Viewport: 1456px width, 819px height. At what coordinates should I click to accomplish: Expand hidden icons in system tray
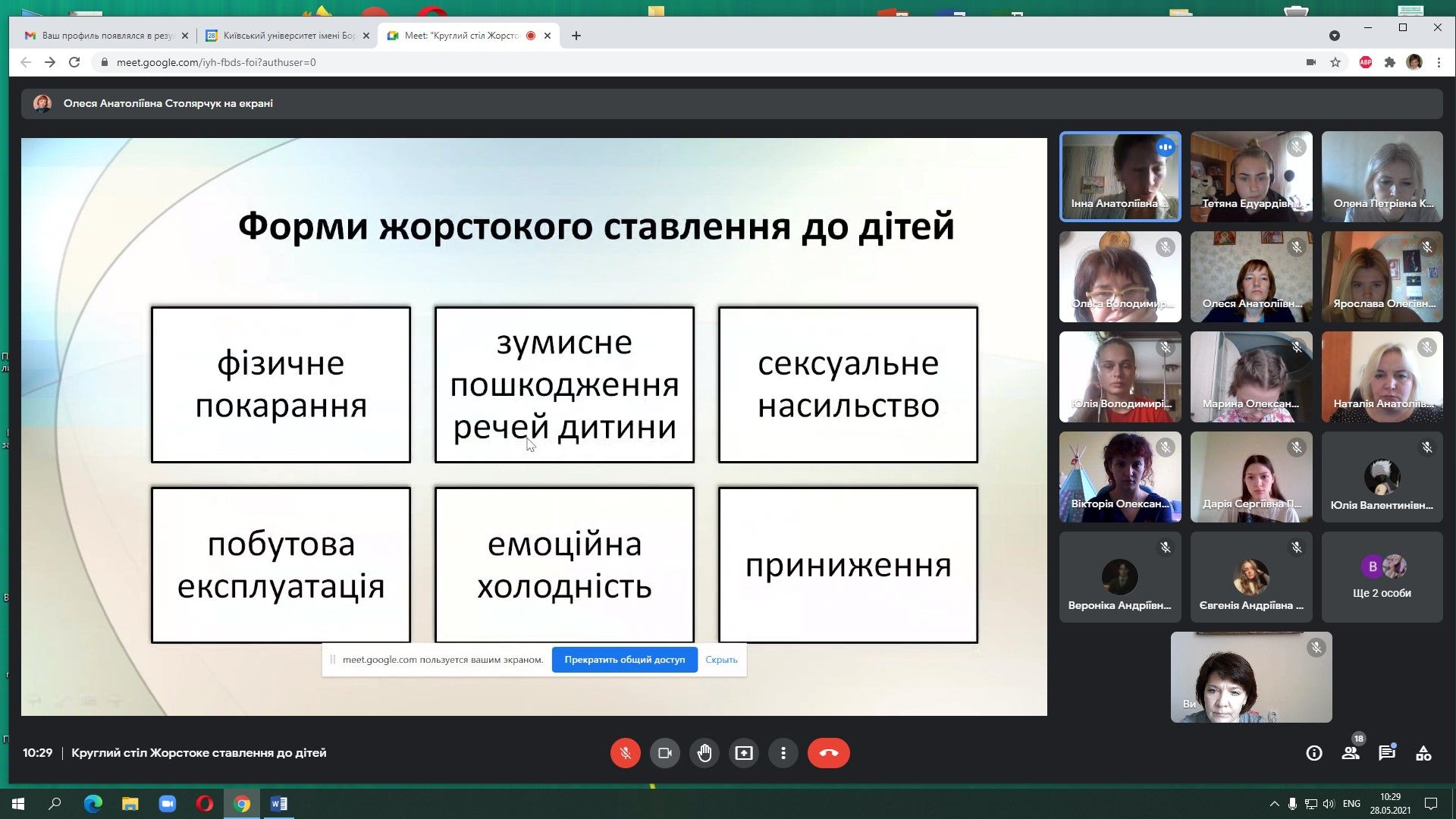pos(1276,803)
